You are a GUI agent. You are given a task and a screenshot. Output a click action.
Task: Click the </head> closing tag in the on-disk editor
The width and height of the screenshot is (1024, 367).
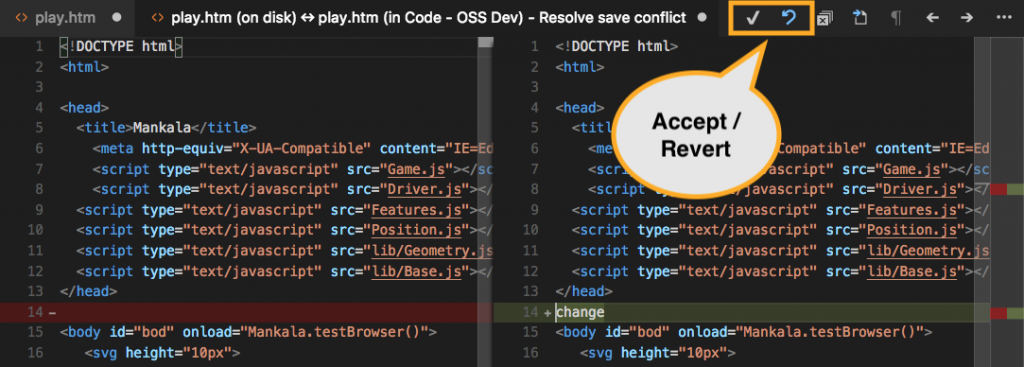coord(88,291)
